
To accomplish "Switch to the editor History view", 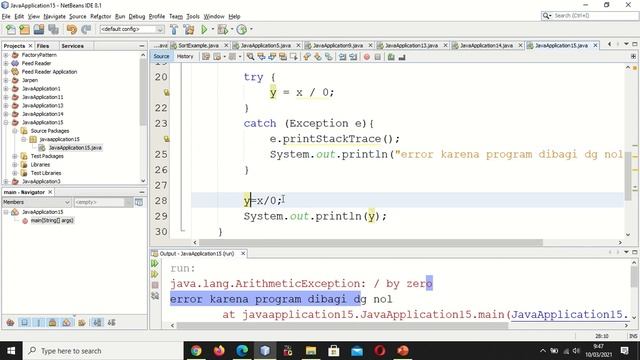I will coord(185,57).
